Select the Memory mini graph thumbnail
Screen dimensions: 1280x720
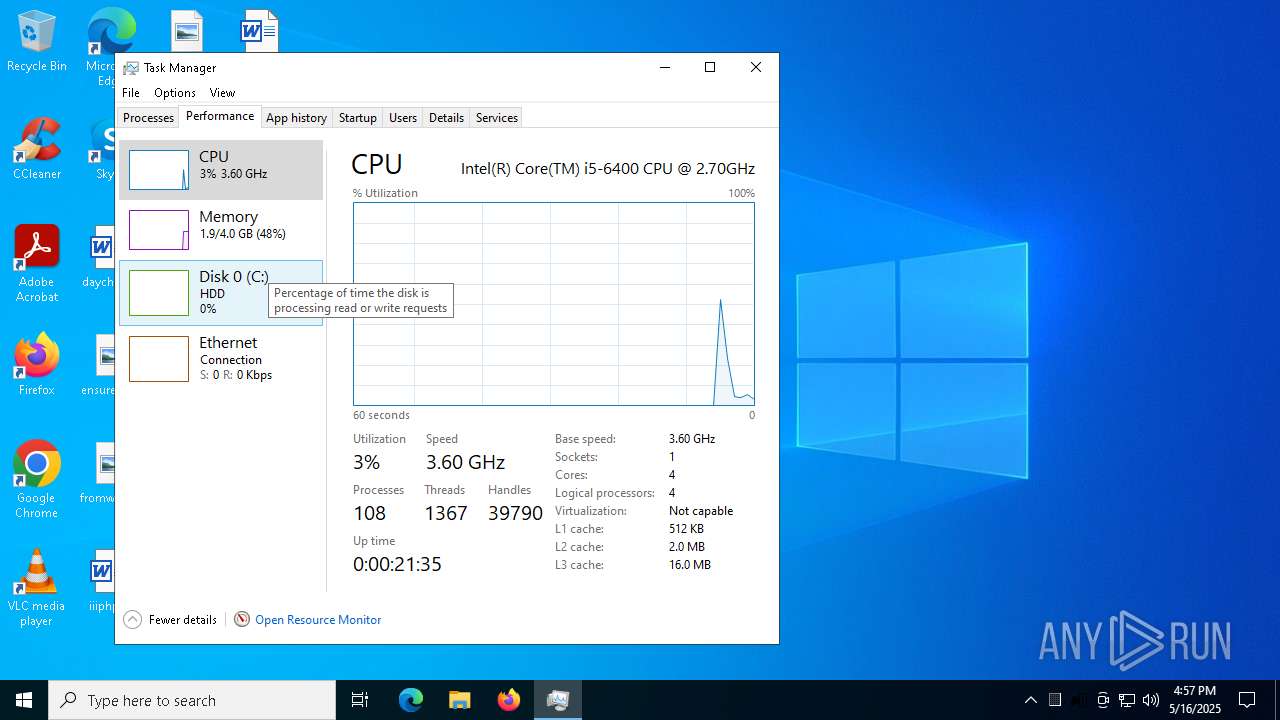pyautogui.click(x=159, y=230)
